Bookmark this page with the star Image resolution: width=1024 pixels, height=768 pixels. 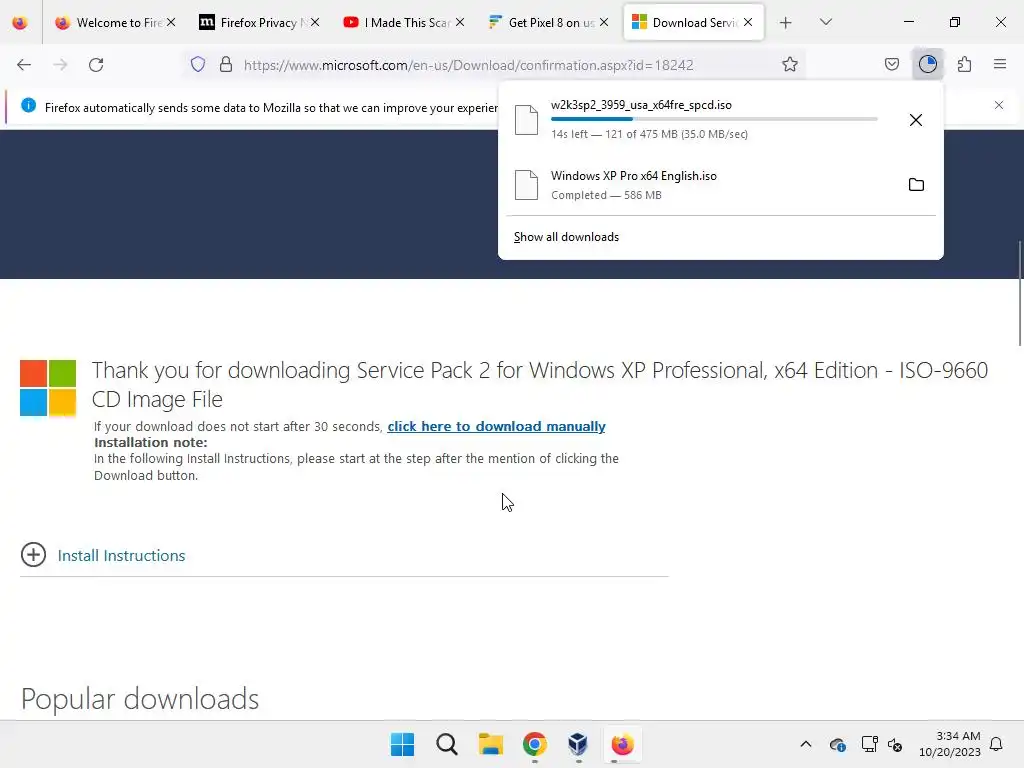790,65
